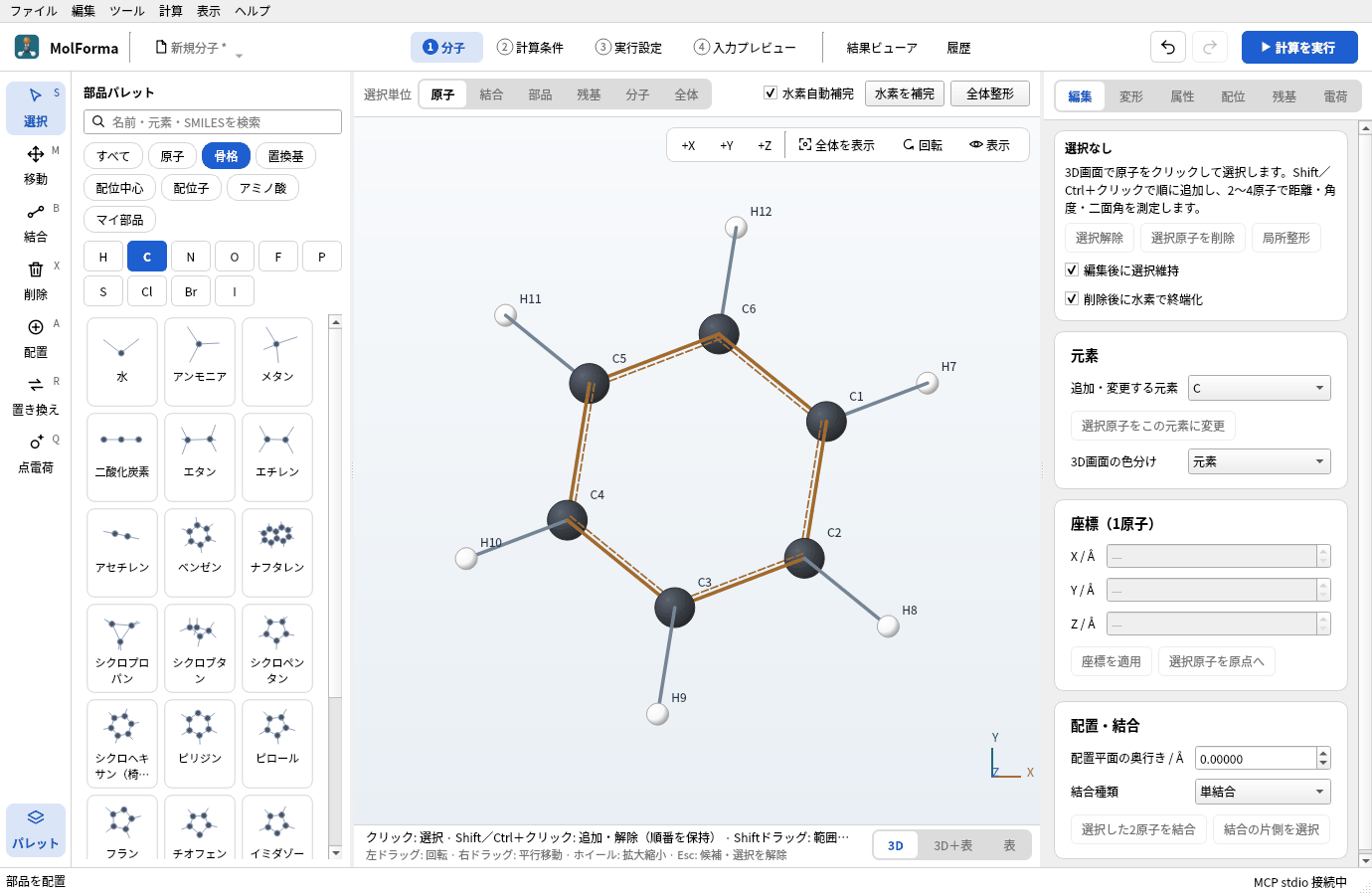Insert the シクロブタン template
The height and width of the screenshot is (895, 1372).
[x=200, y=648]
